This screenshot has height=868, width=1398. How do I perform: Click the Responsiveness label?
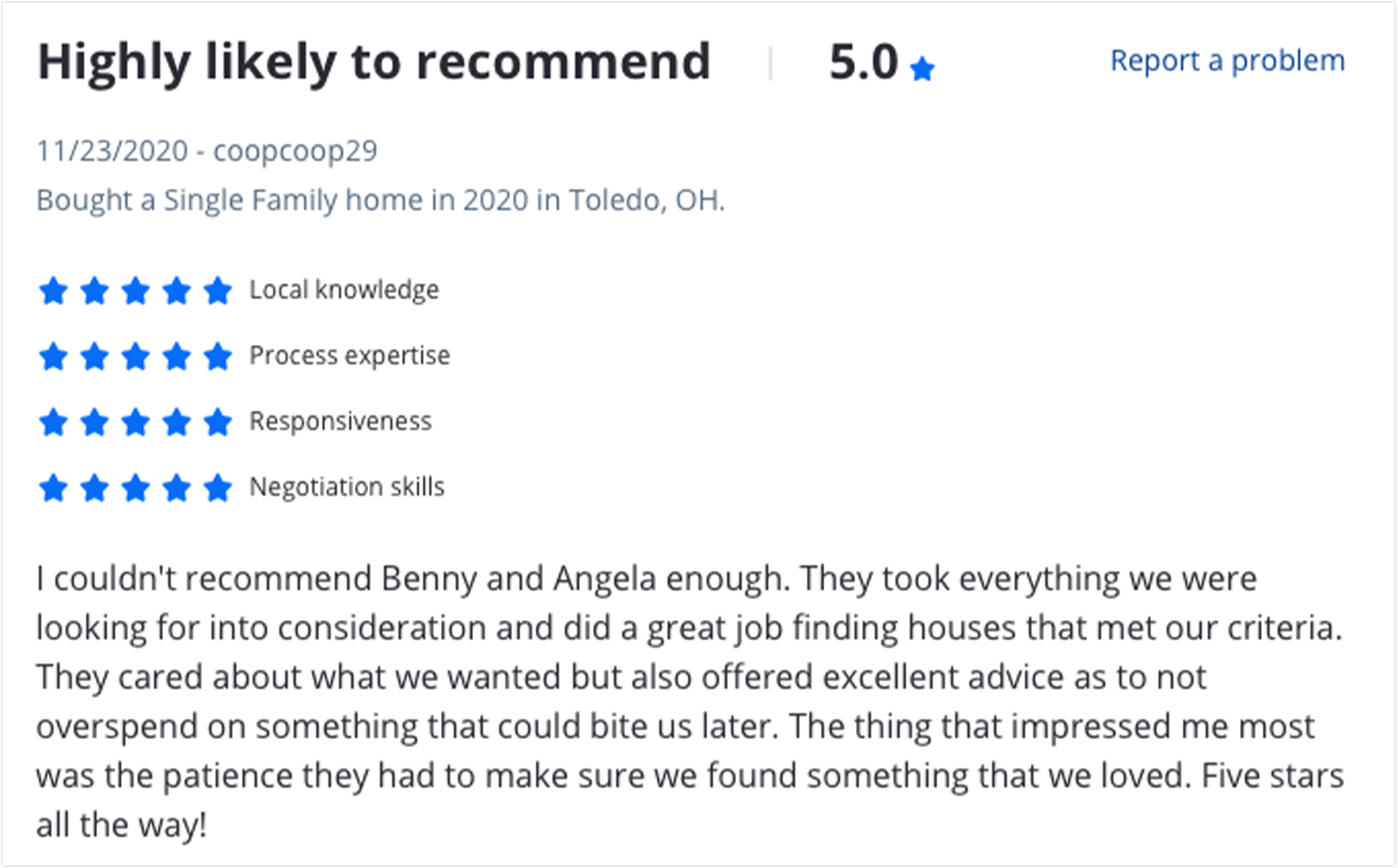(341, 422)
